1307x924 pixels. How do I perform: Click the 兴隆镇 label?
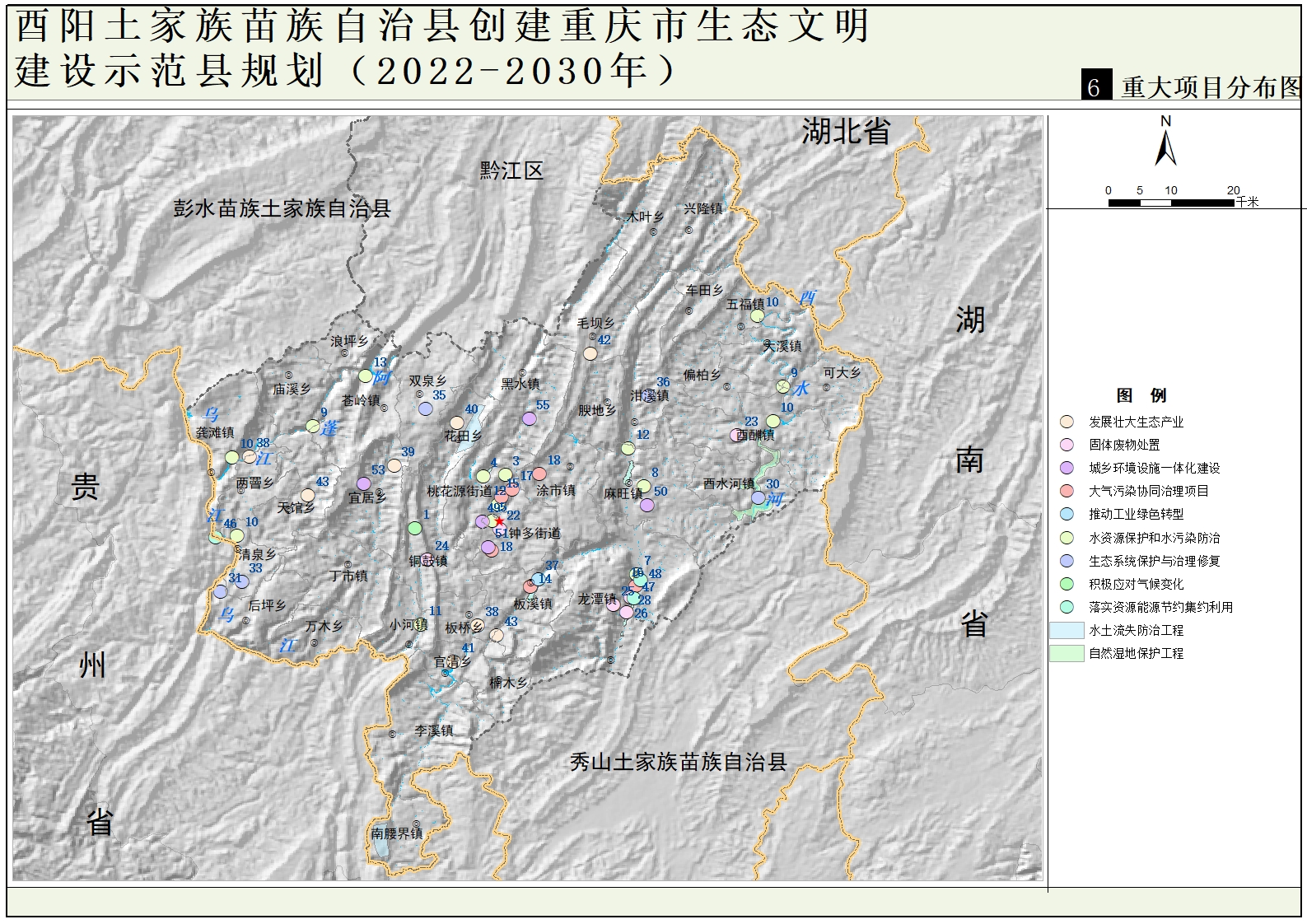(703, 209)
